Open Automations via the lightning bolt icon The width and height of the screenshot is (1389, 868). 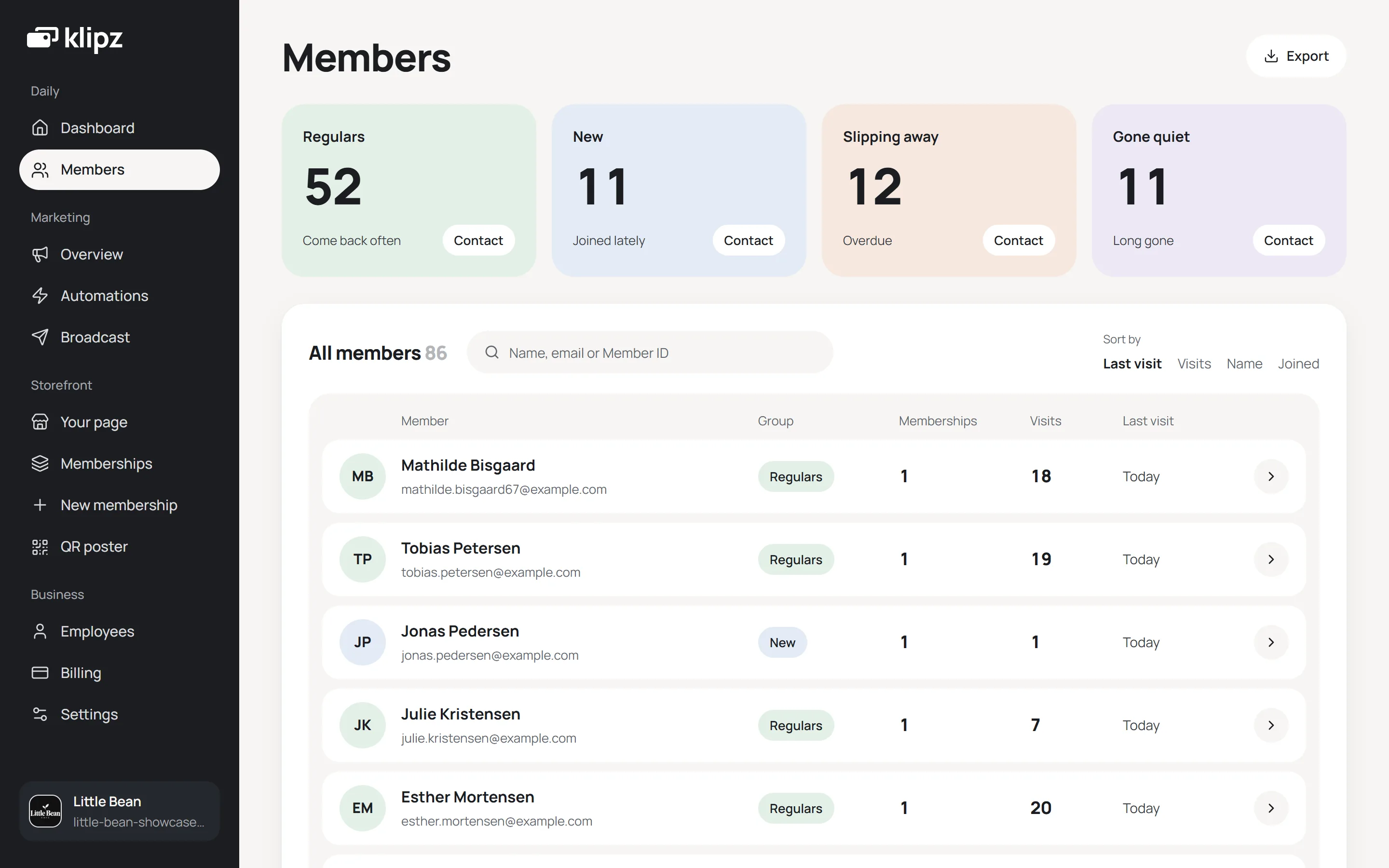click(40, 295)
